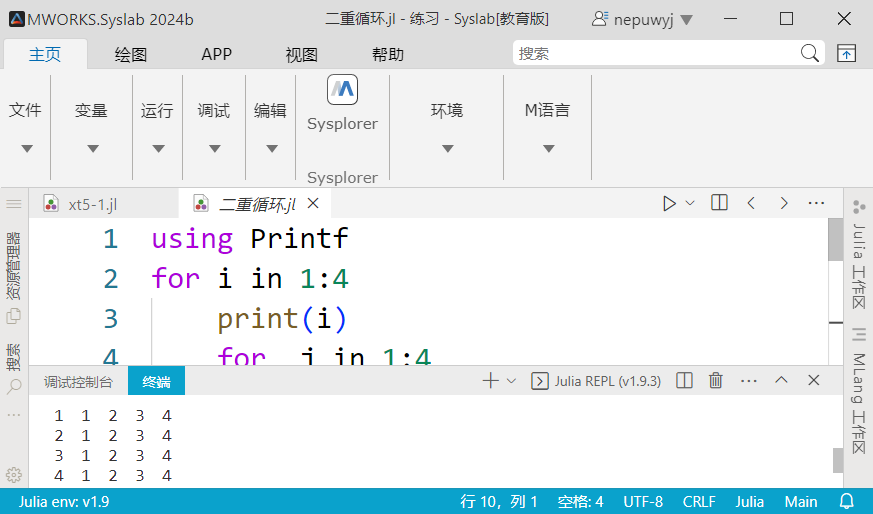This screenshot has height=514, width=873.
Task: Open the 视图 ribbon tab
Action: tap(301, 55)
